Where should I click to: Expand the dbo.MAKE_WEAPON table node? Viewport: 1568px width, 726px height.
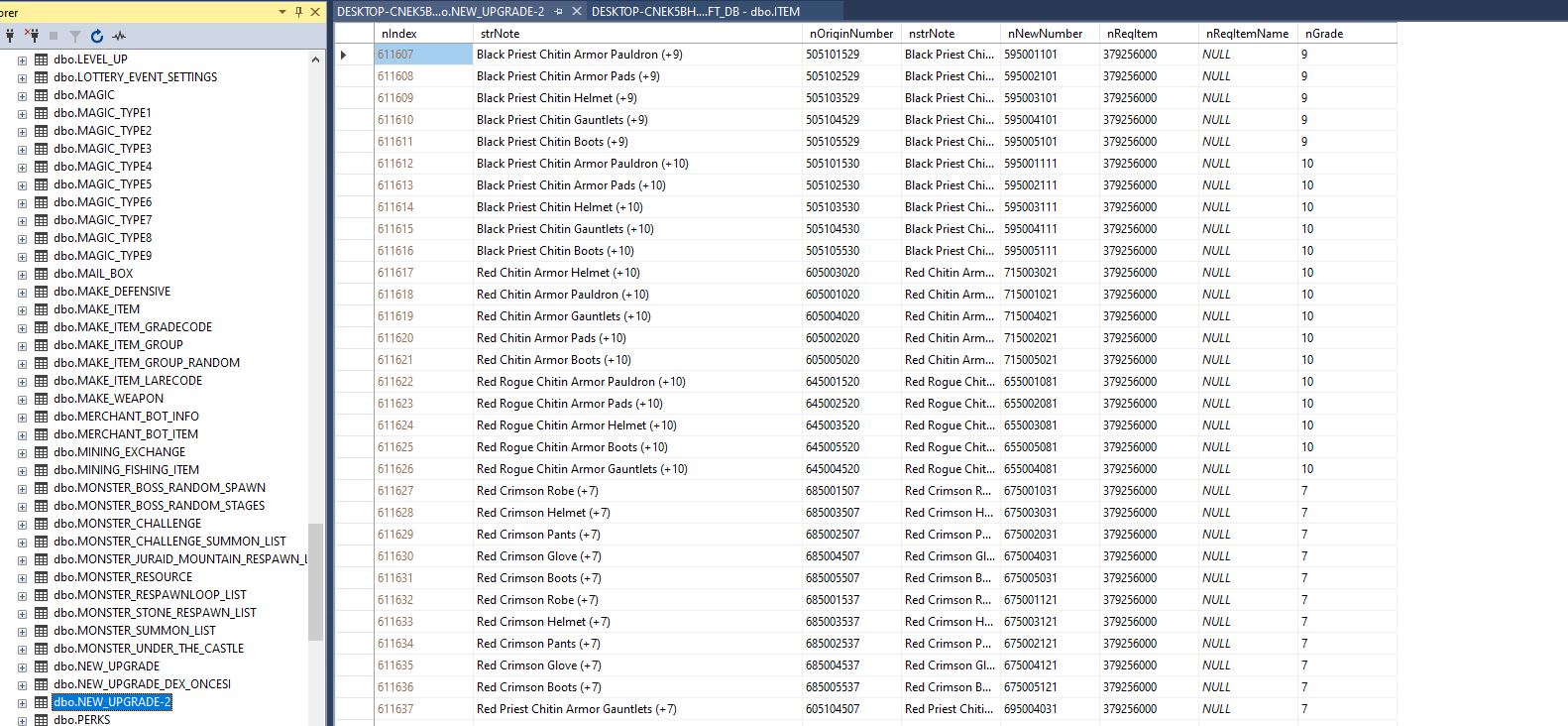tap(22, 399)
